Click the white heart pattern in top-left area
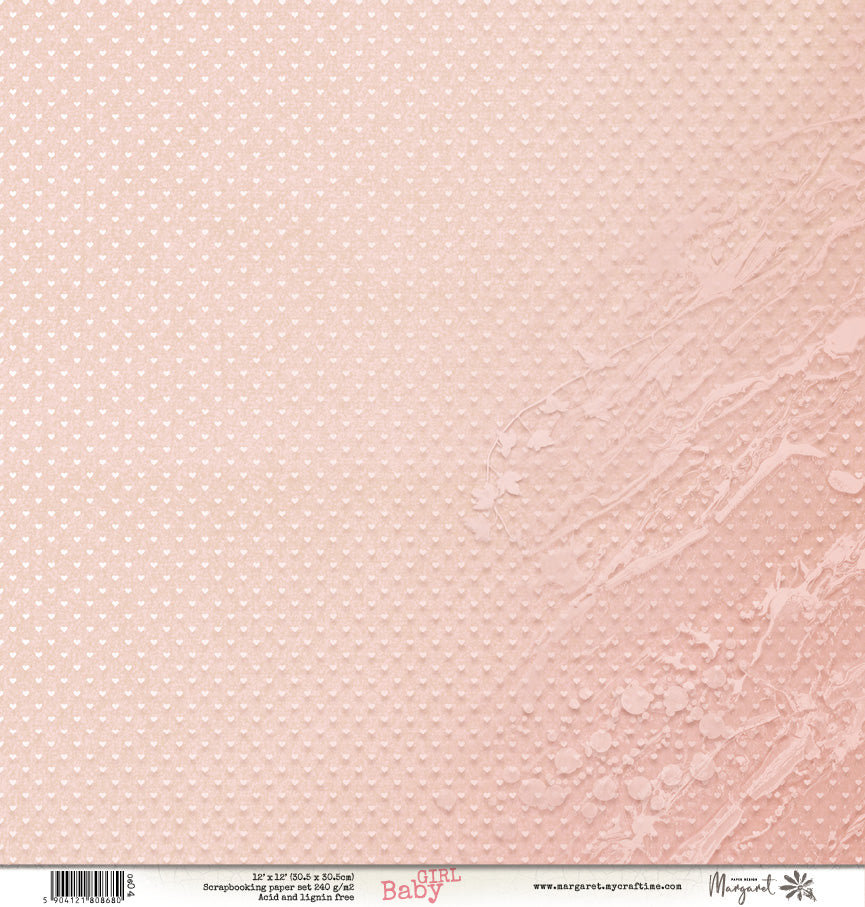This screenshot has height=907, width=865. pyautogui.click(x=120, y=120)
